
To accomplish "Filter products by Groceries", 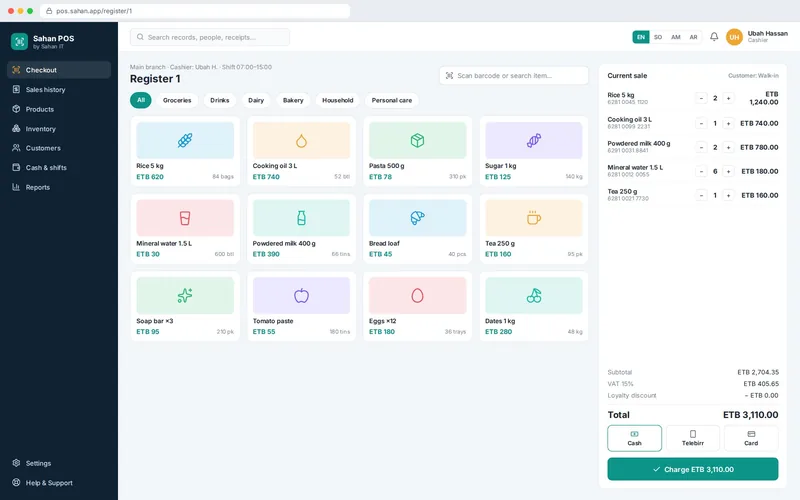I will [x=177, y=100].
